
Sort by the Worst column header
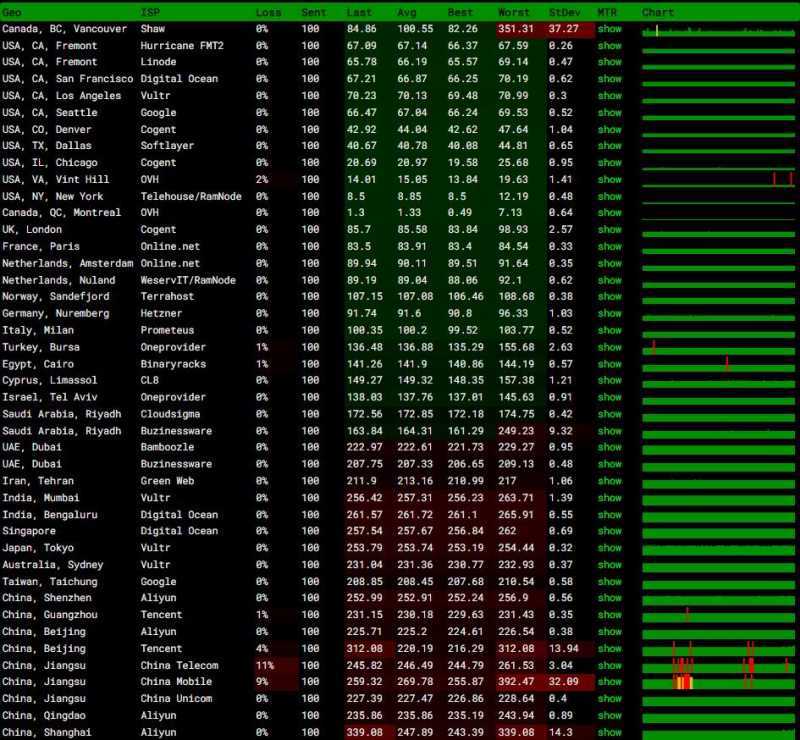click(x=514, y=13)
